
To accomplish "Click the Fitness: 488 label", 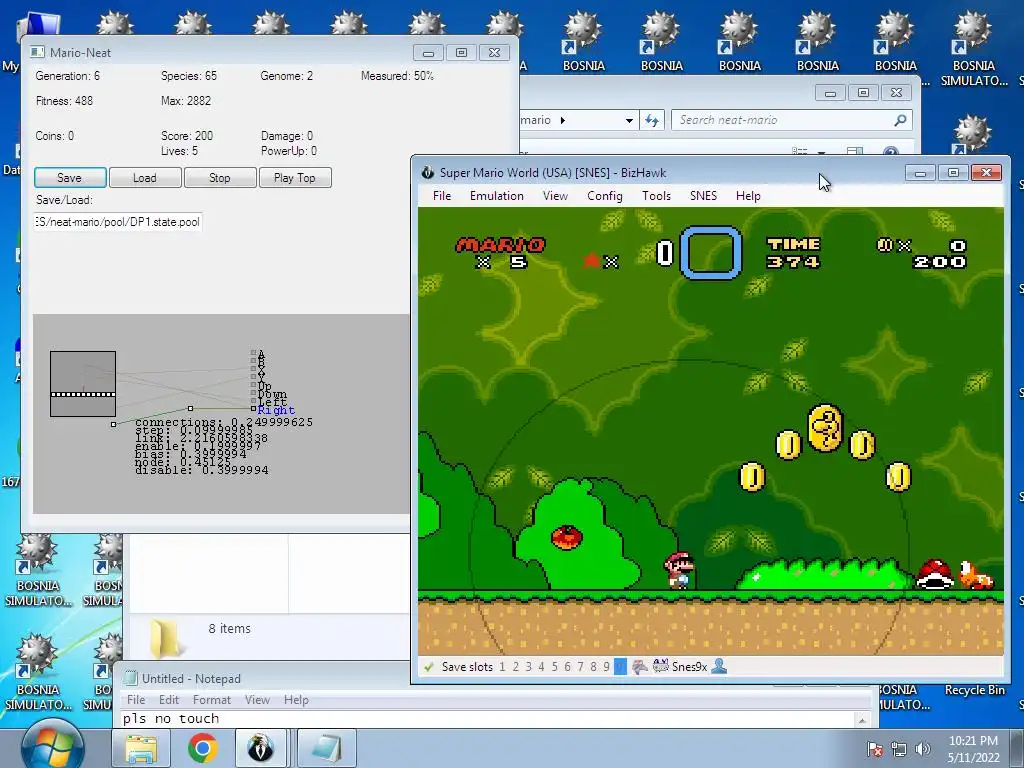I will (x=65, y=101).
